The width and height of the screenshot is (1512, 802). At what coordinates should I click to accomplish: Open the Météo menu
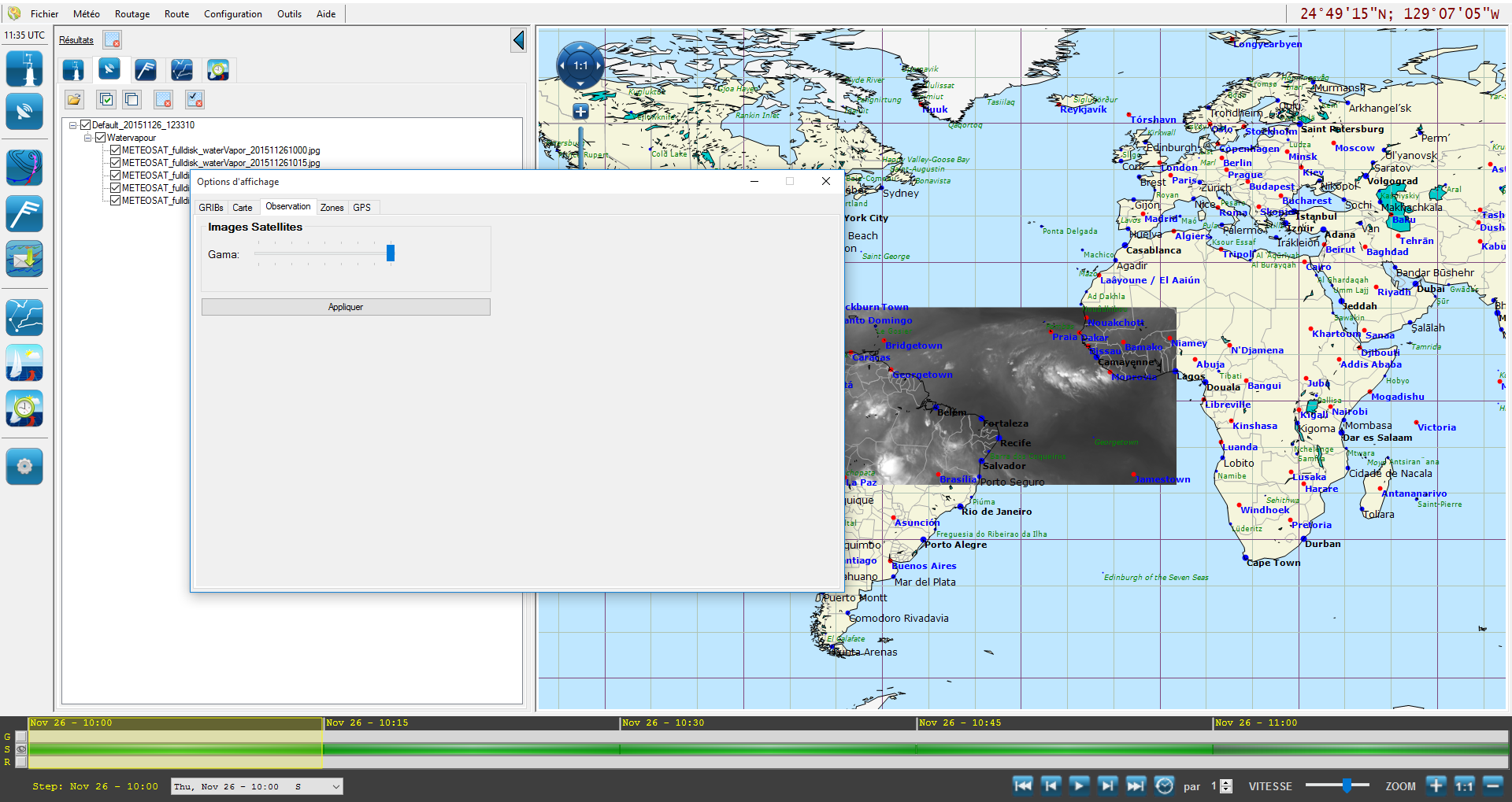pyautogui.click(x=86, y=14)
